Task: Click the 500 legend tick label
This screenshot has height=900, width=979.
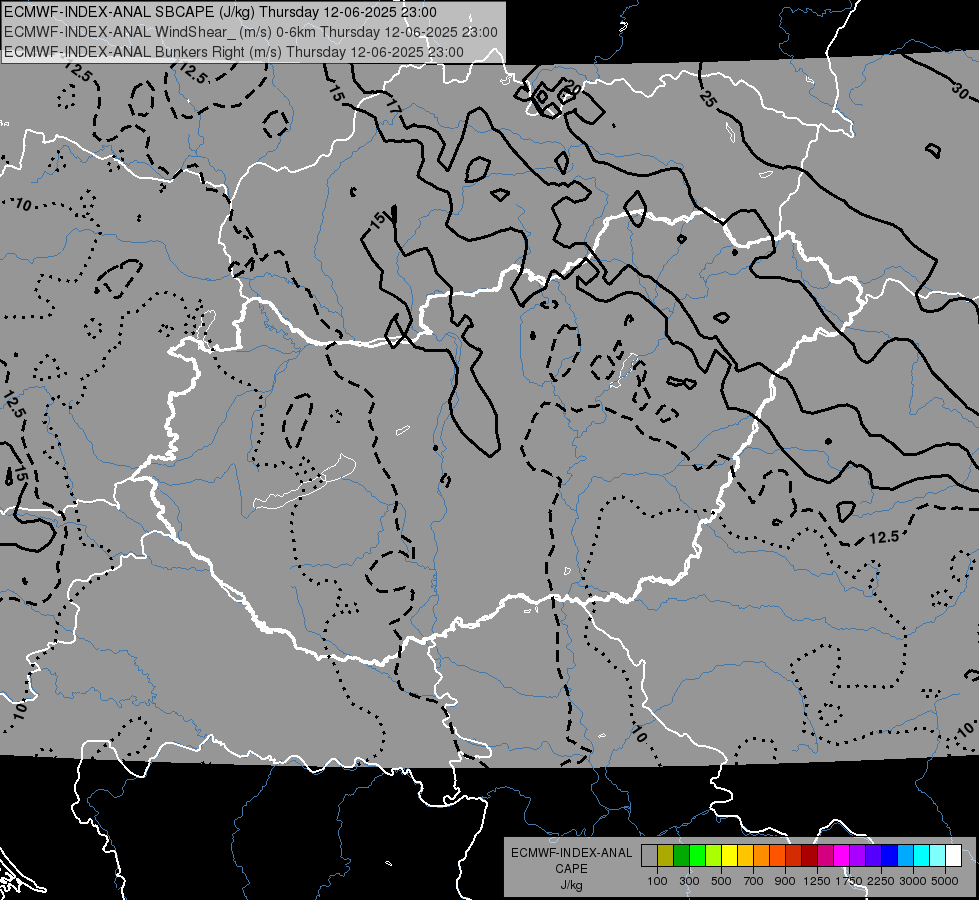Action: pos(721,881)
